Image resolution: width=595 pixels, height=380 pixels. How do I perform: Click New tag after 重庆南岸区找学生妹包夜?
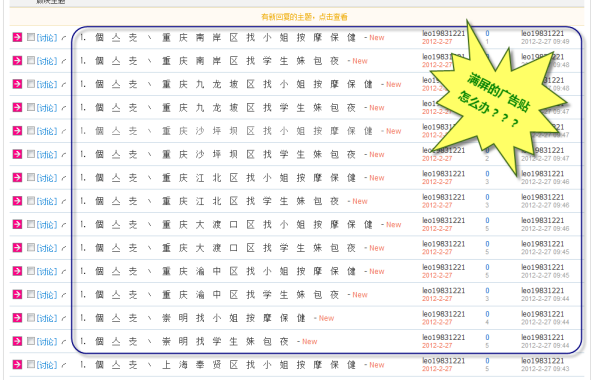click(x=360, y=61)
